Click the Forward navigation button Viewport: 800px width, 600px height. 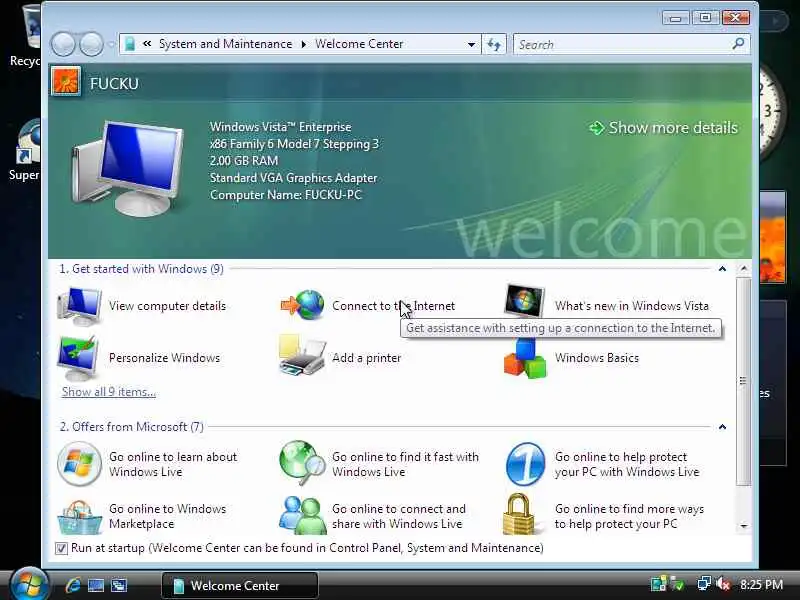92,44
